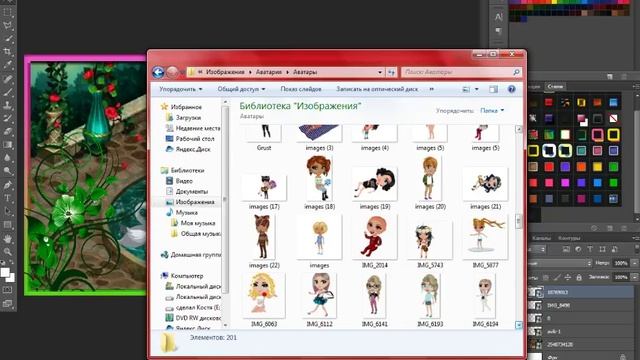Toggle Explorer preview pane button
Viewport: 640px width, 360px height.
(493, 89)
